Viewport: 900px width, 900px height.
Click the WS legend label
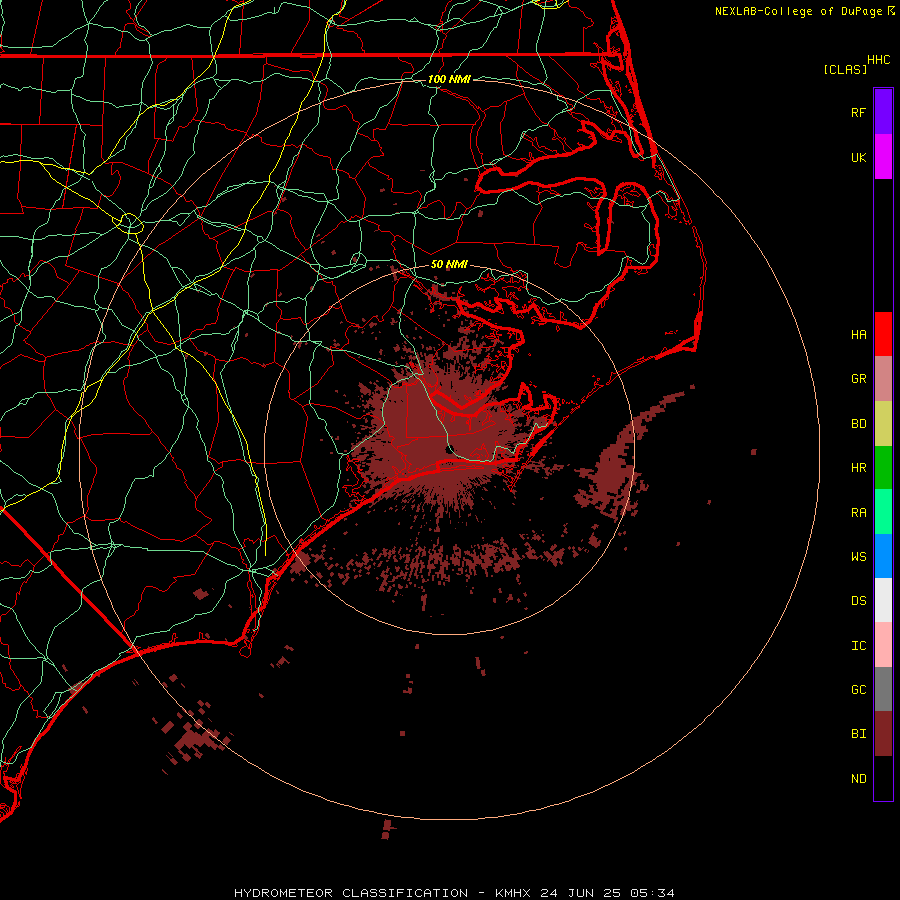coord(858,557)
